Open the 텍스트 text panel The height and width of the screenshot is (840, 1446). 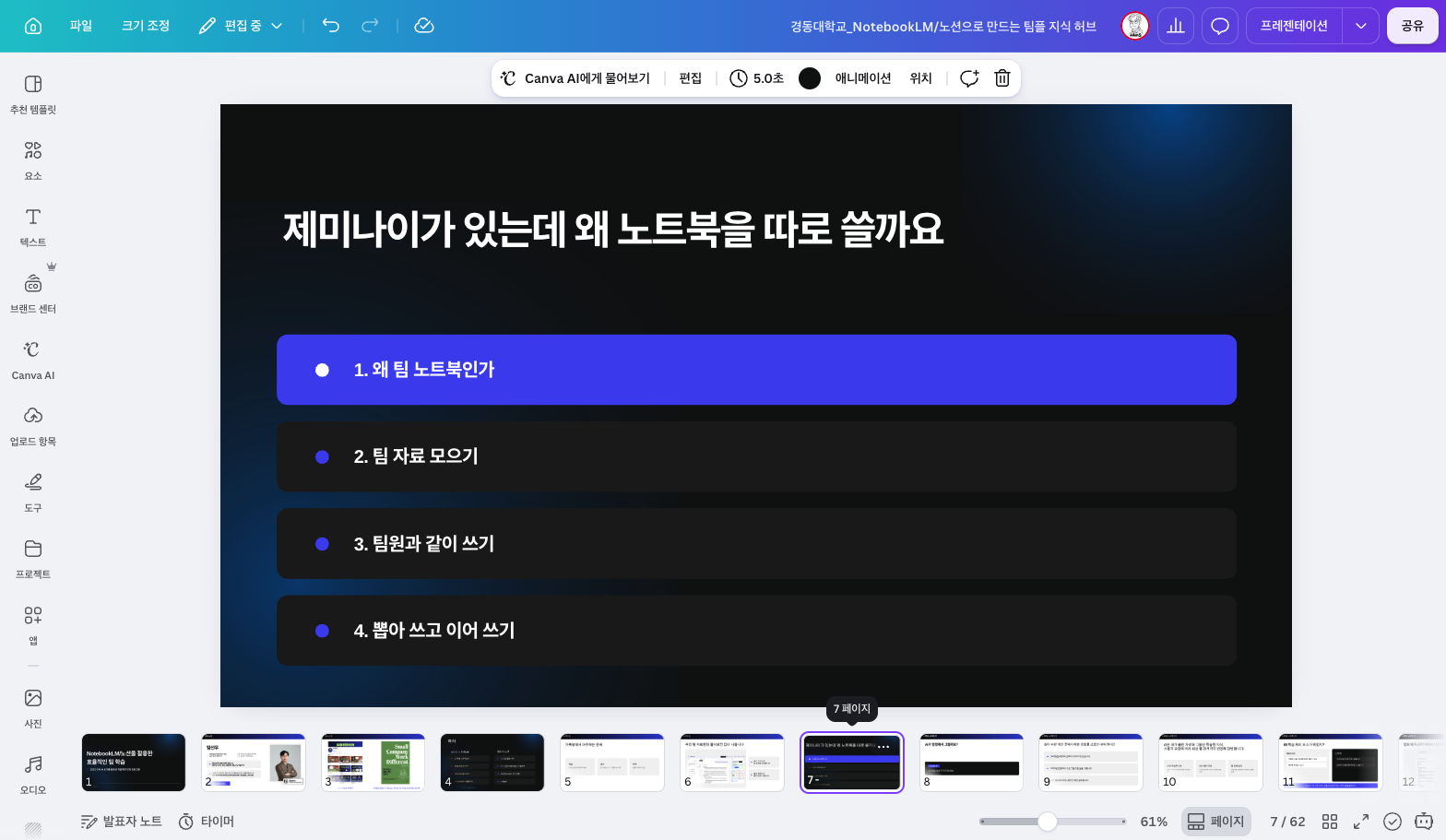pyautogui.click(x=33, y=228)
